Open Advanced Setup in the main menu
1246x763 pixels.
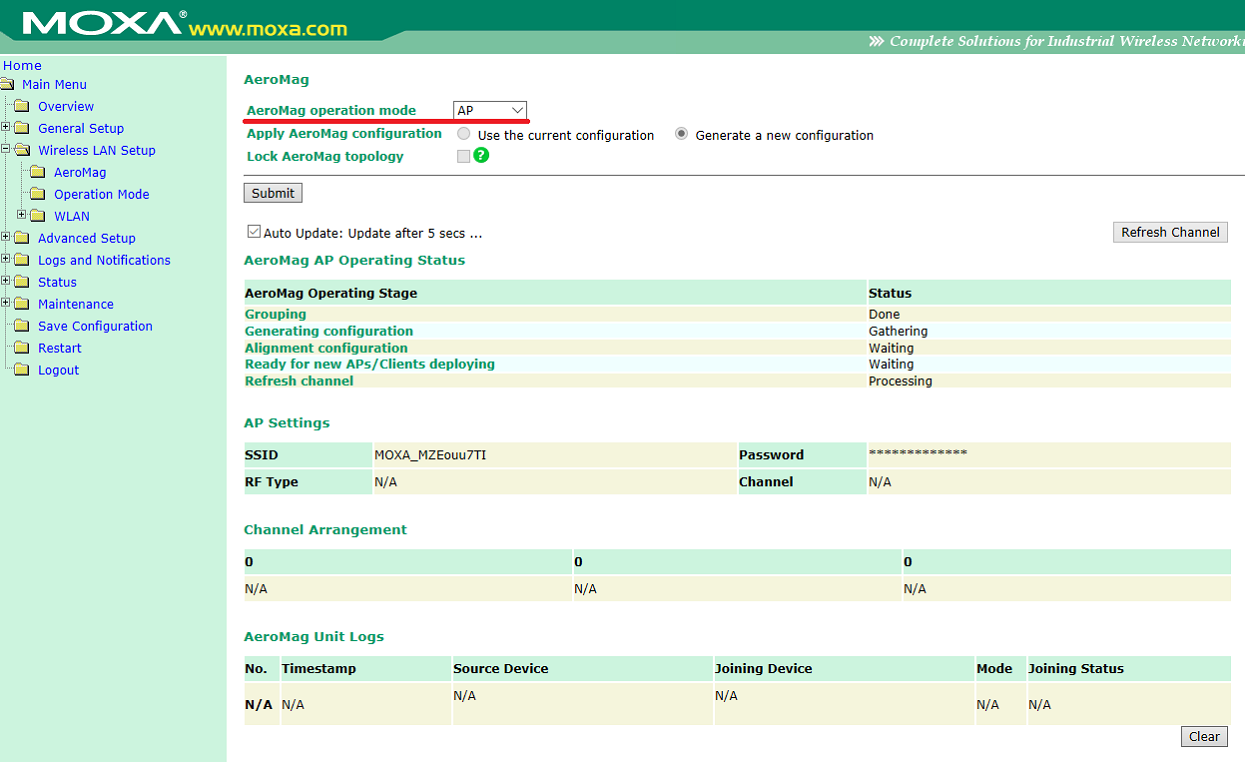coord(86,238)
